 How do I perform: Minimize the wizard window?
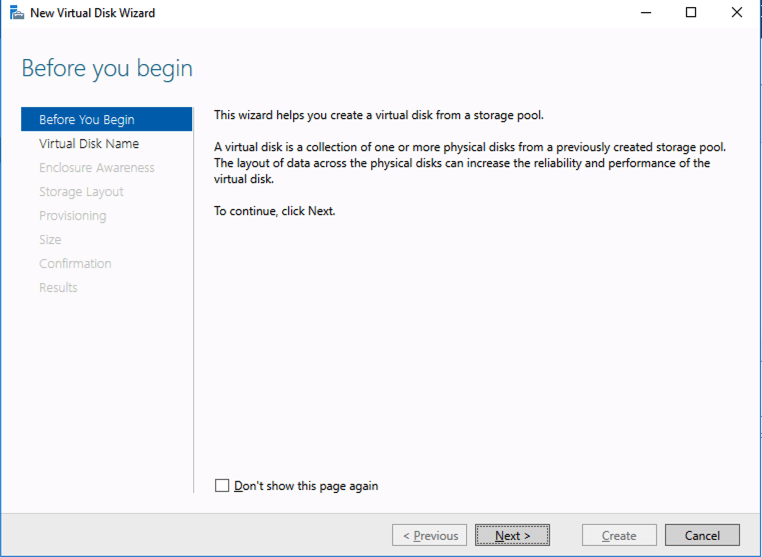pyautogui.click(x=645, y=13)
